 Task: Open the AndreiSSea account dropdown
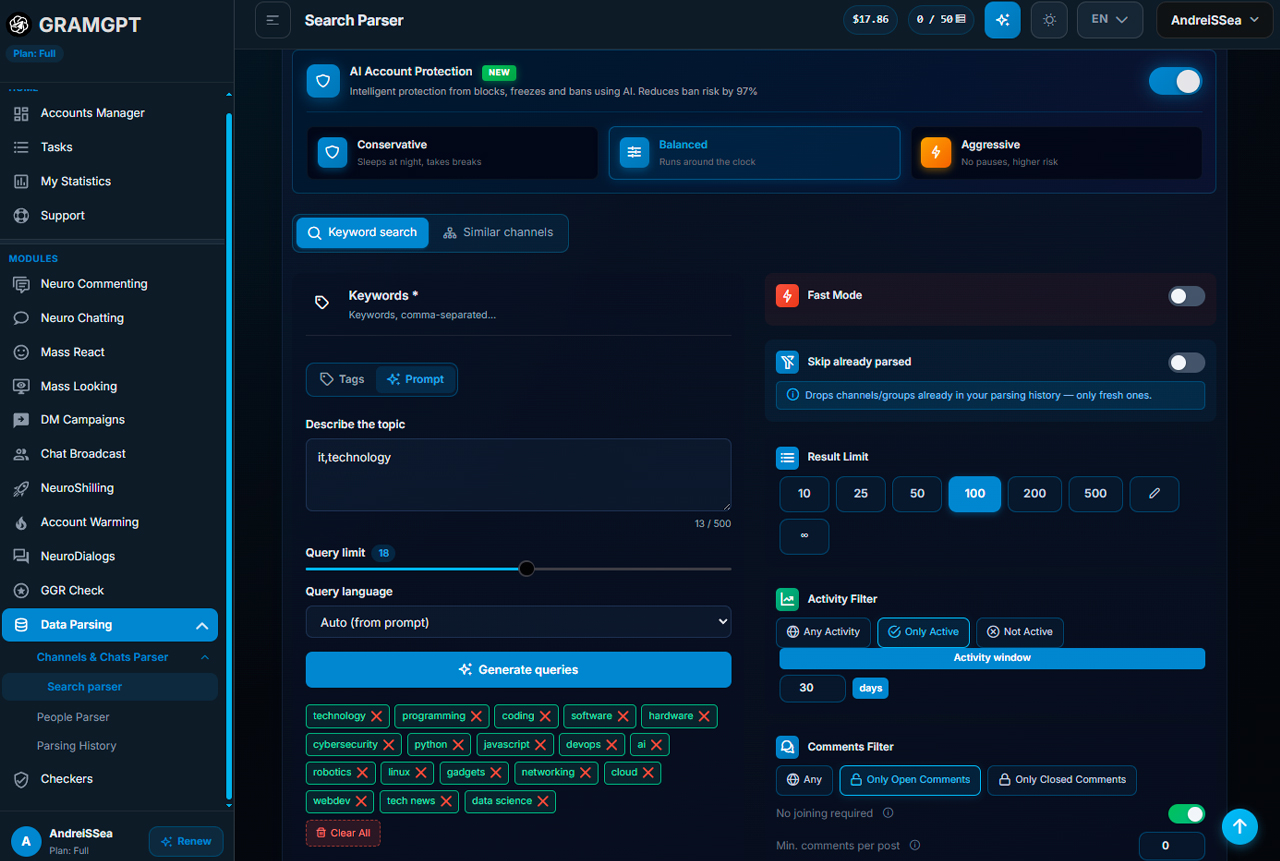[x=1214, y=20]
